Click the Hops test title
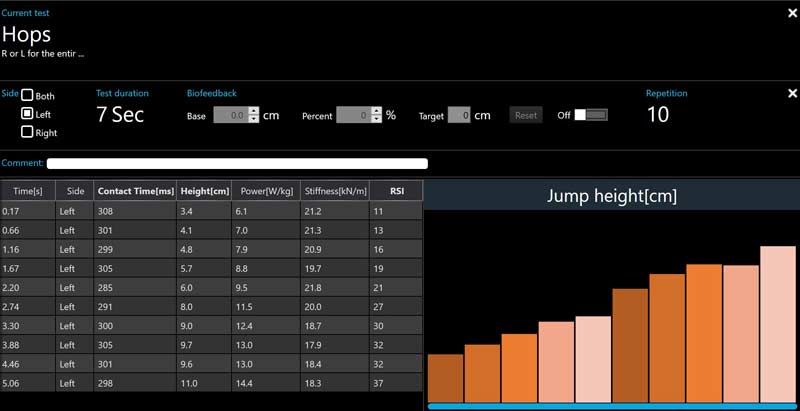 (x=26, y=35)
